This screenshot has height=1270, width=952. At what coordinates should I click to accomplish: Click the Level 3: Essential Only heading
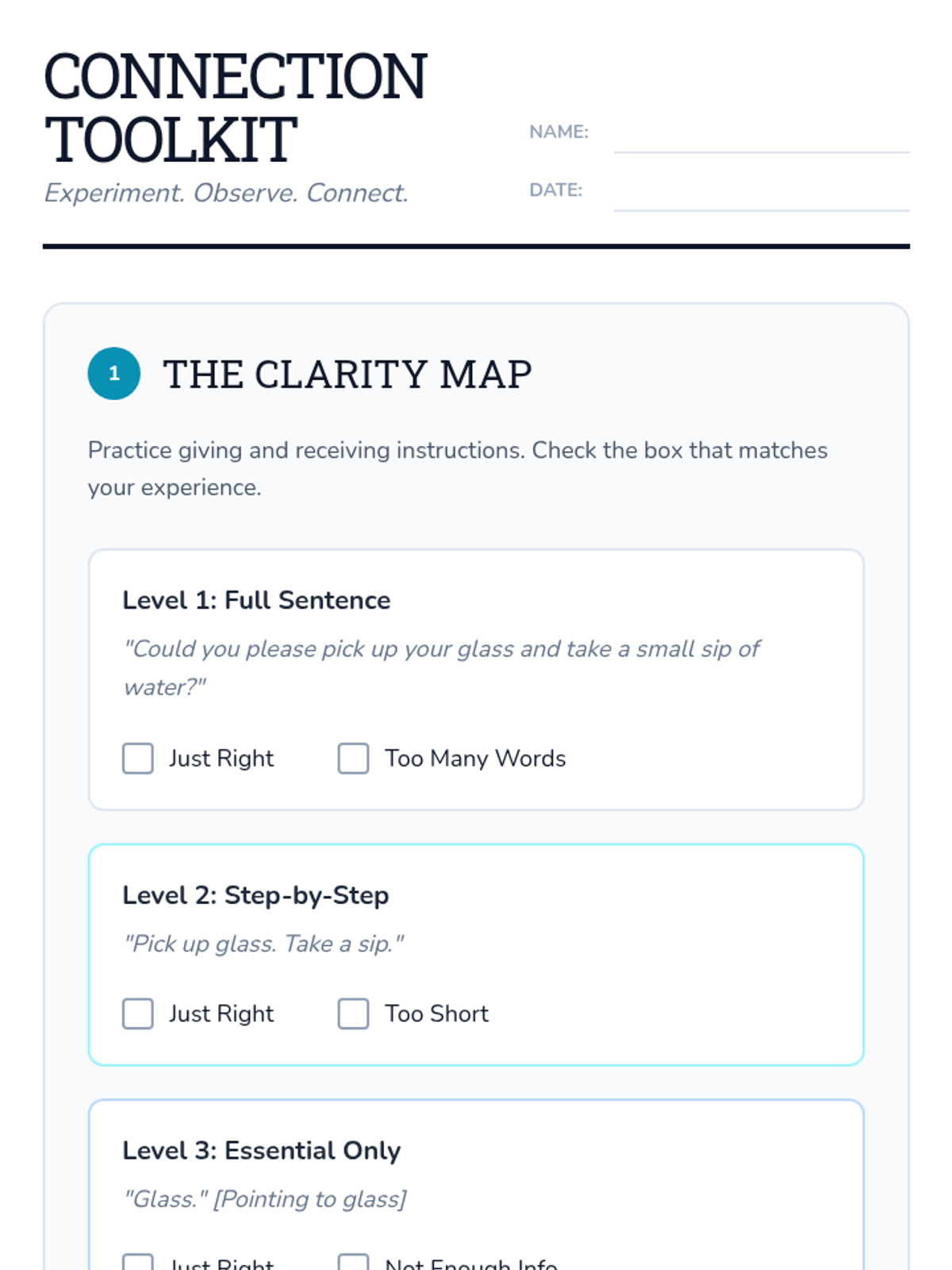[261, 1151]
